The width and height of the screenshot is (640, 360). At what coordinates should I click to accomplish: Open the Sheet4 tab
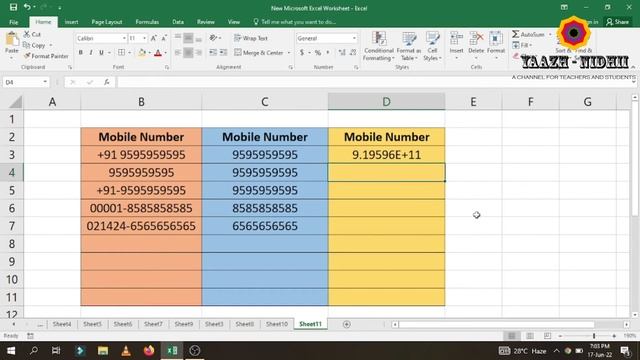click(62, 324)
